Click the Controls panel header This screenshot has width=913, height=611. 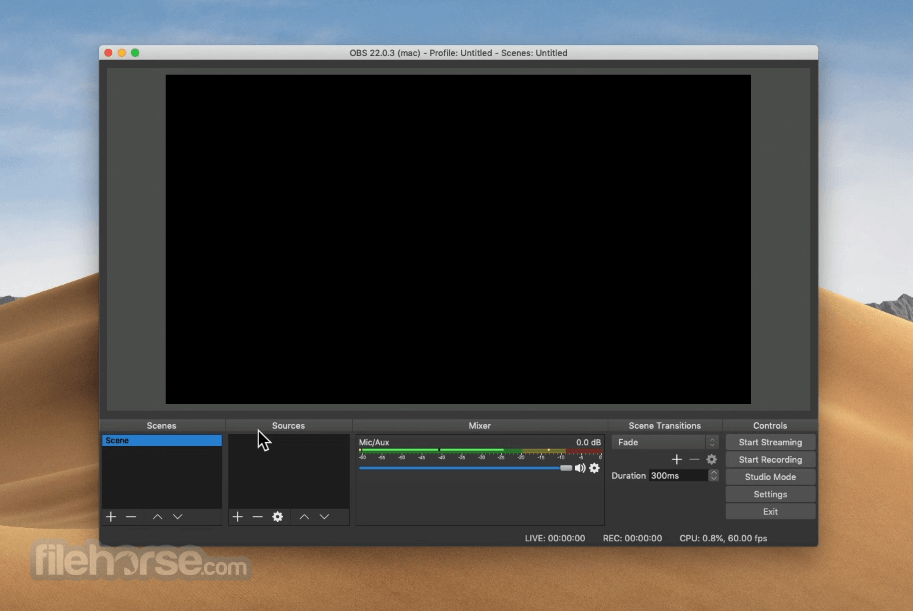click(770, 426)
